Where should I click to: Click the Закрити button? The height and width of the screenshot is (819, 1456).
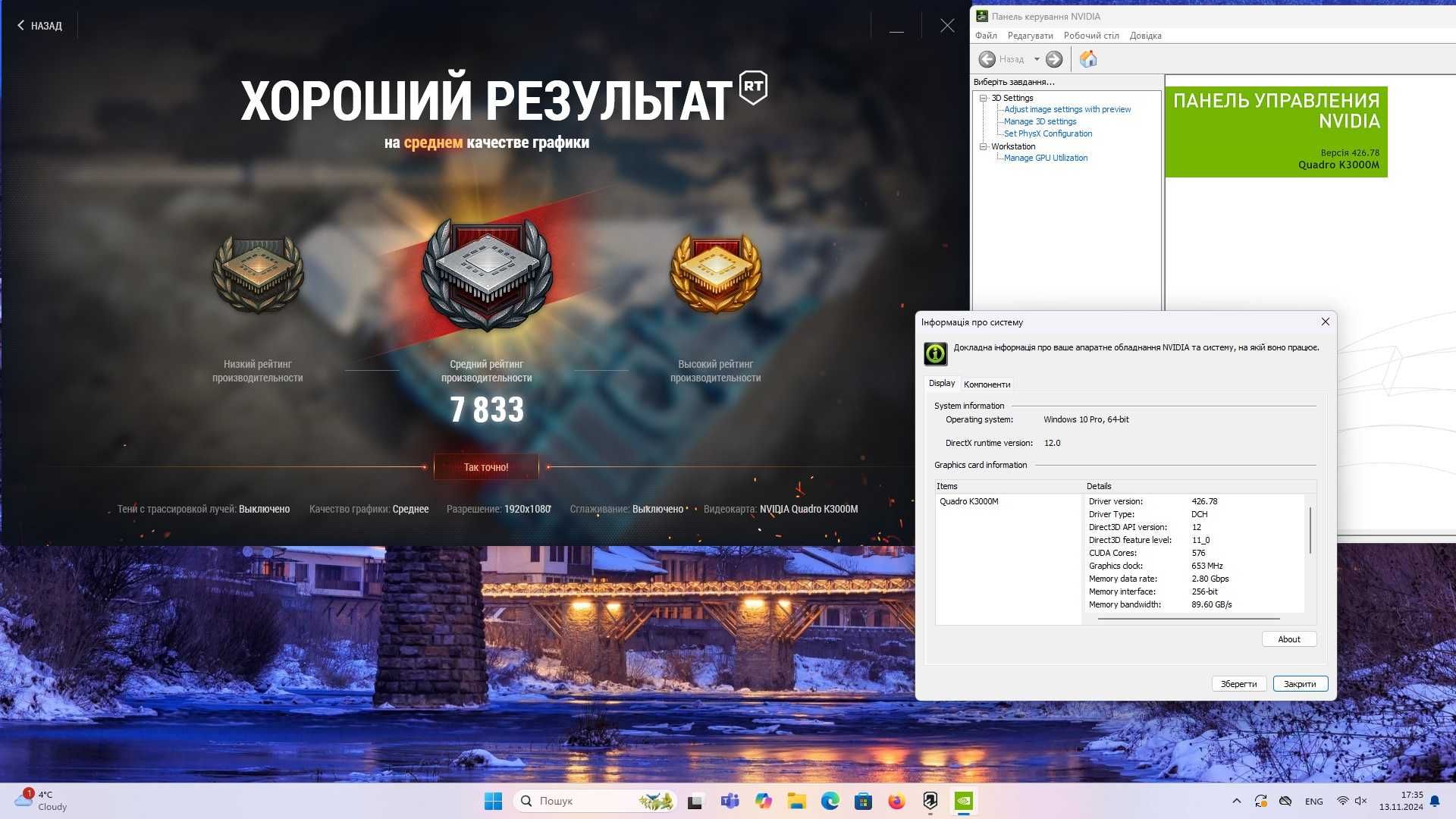coord(1300,684)
